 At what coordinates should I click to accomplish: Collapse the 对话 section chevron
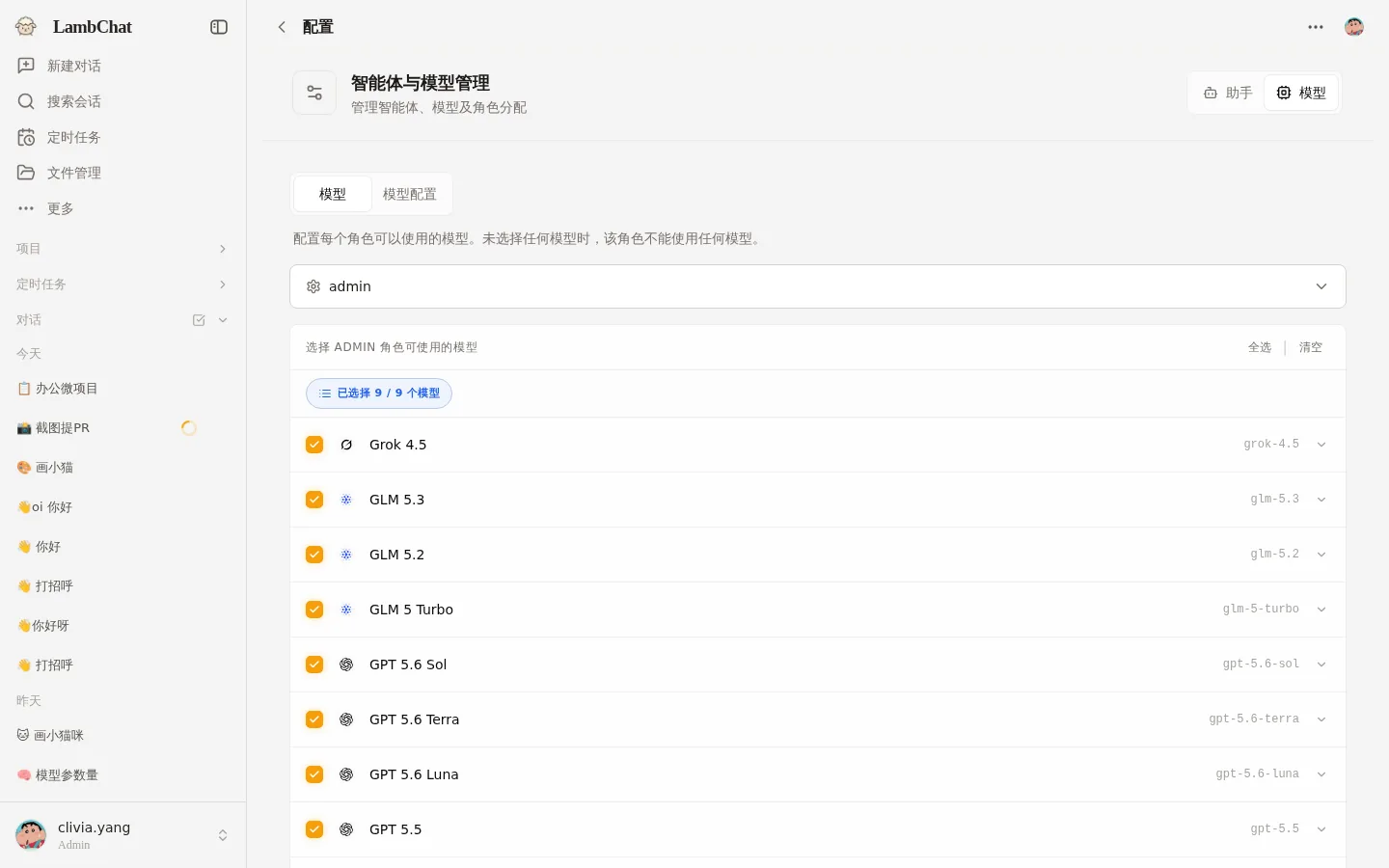pyautogui.click(x=223, y=320)
